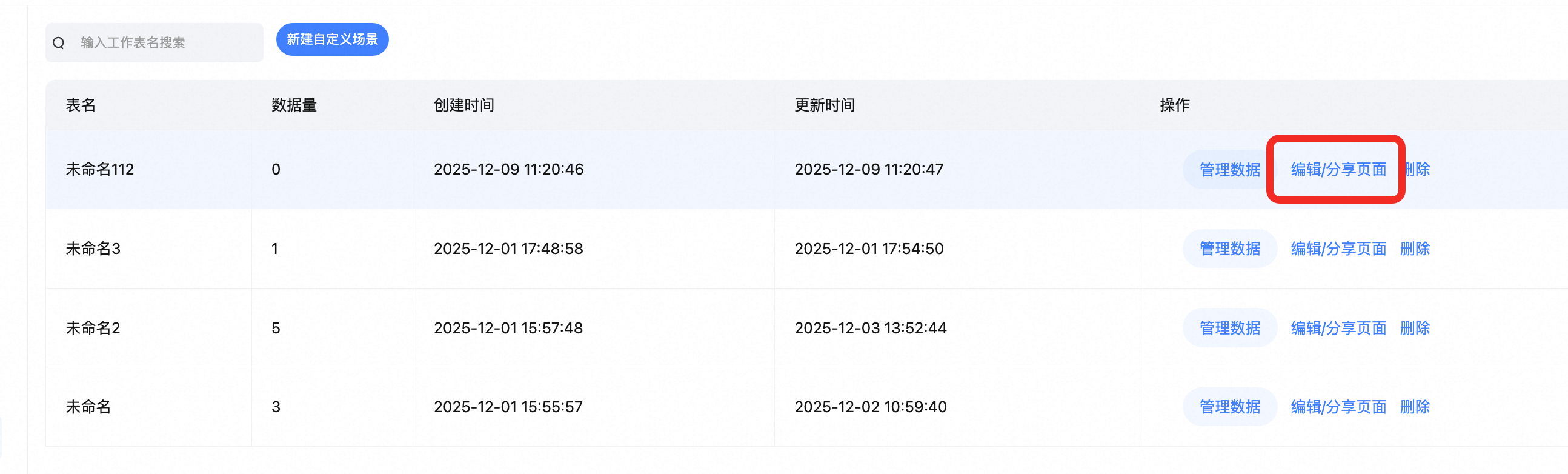Click 删除 in the 未命名 row
Screen dimensions: 1568x474
pos(1415,406)
